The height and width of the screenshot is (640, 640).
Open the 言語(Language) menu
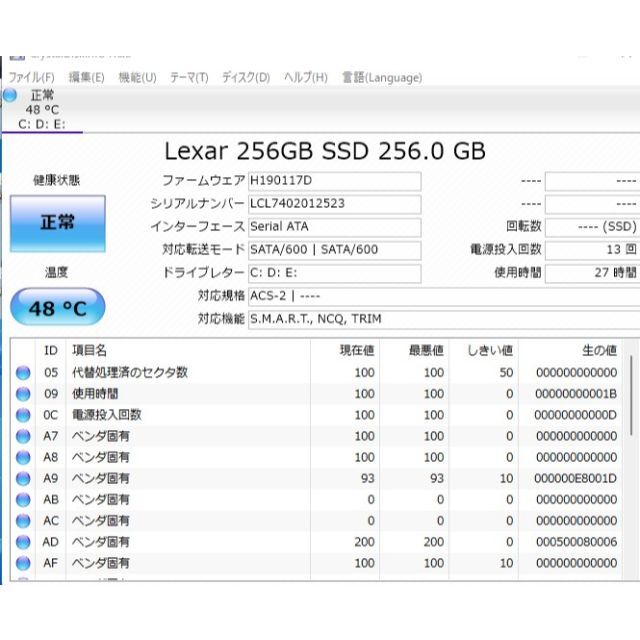(382, 77)
